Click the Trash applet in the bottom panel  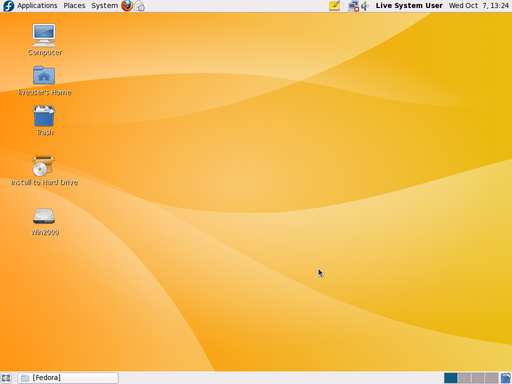click(506, 378)
